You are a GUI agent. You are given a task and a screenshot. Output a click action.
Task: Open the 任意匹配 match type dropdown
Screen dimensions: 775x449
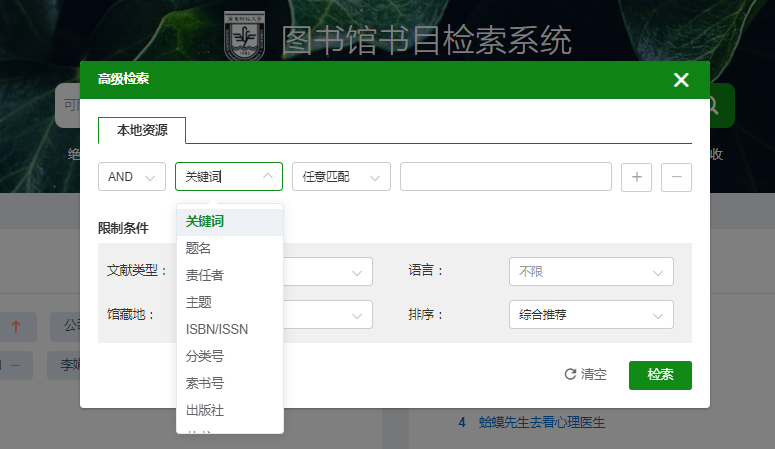point(340,177)
